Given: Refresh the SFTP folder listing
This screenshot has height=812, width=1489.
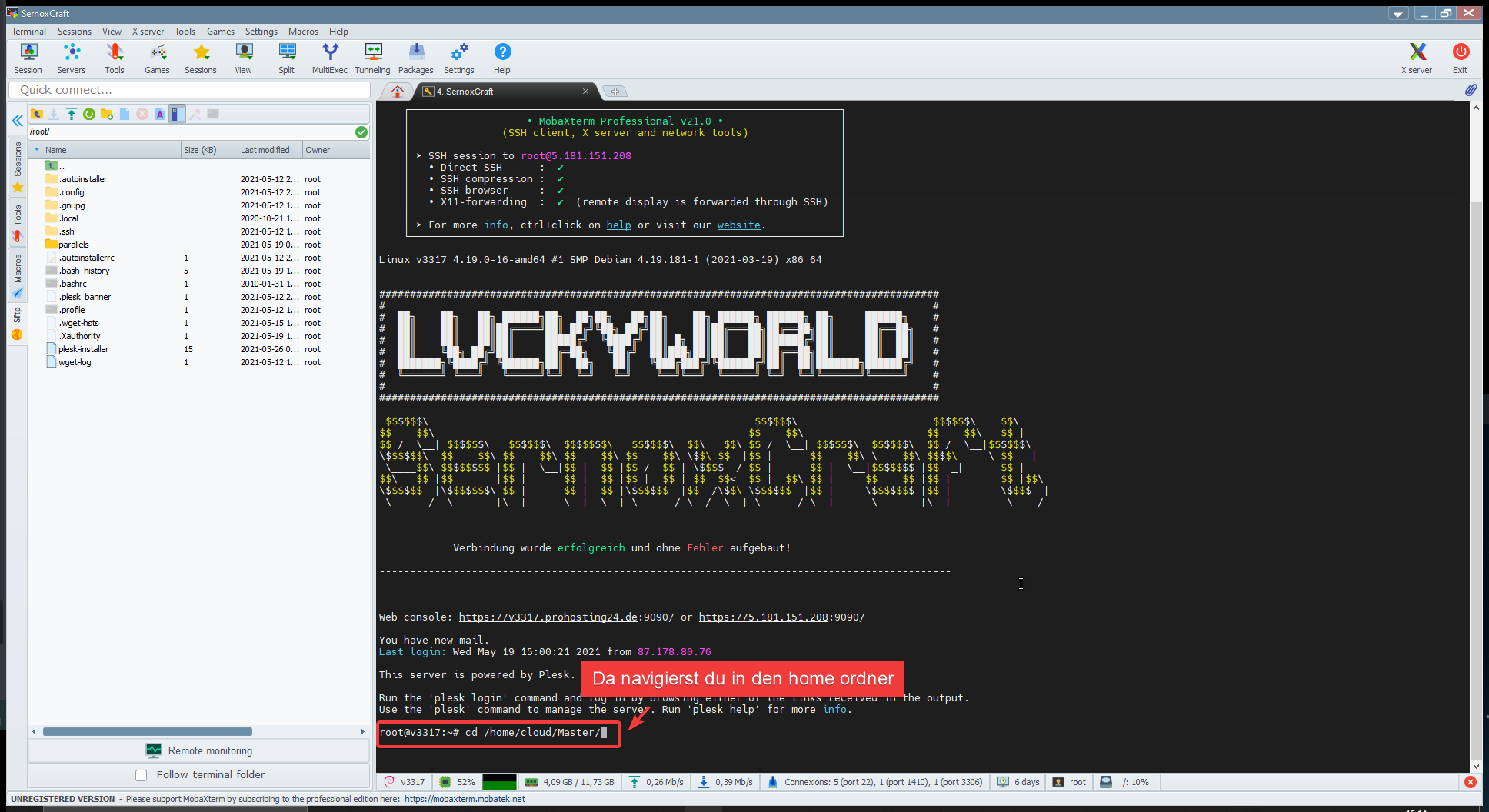Looking at the screenshot, I should click(x=89, y=114).
